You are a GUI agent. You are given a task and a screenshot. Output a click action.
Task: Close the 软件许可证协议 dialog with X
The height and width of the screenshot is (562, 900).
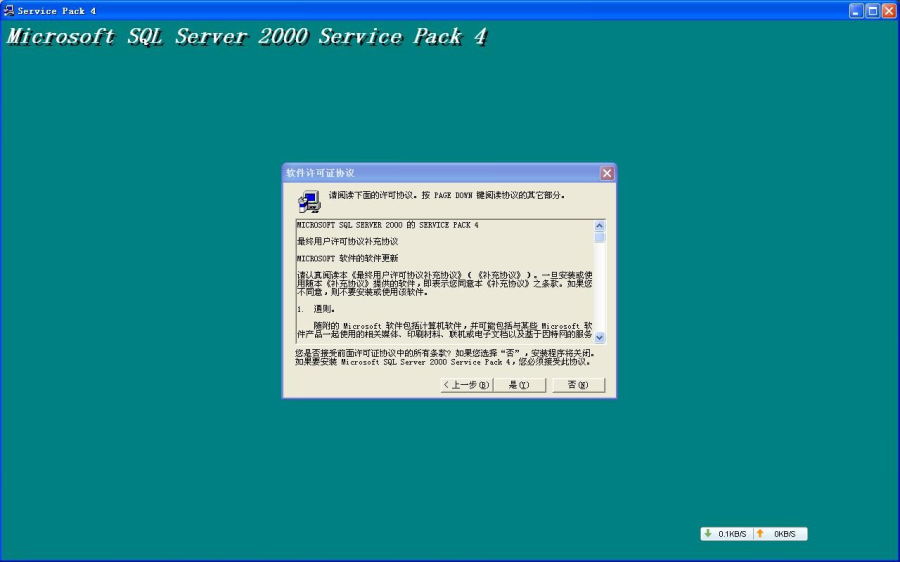[x=606, y=173]
